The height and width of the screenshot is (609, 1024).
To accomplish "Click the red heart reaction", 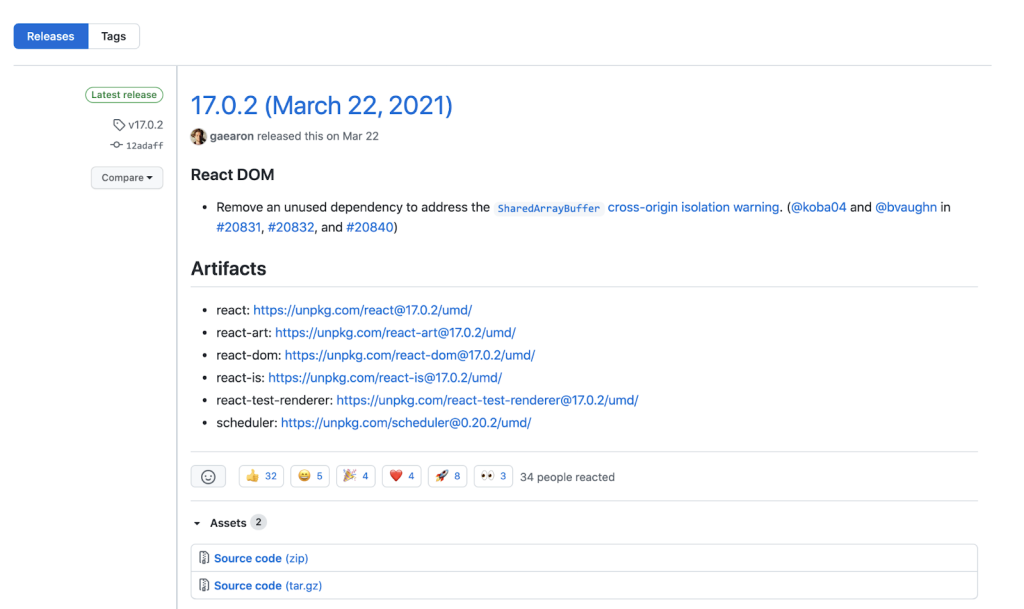I will point(401,477).
